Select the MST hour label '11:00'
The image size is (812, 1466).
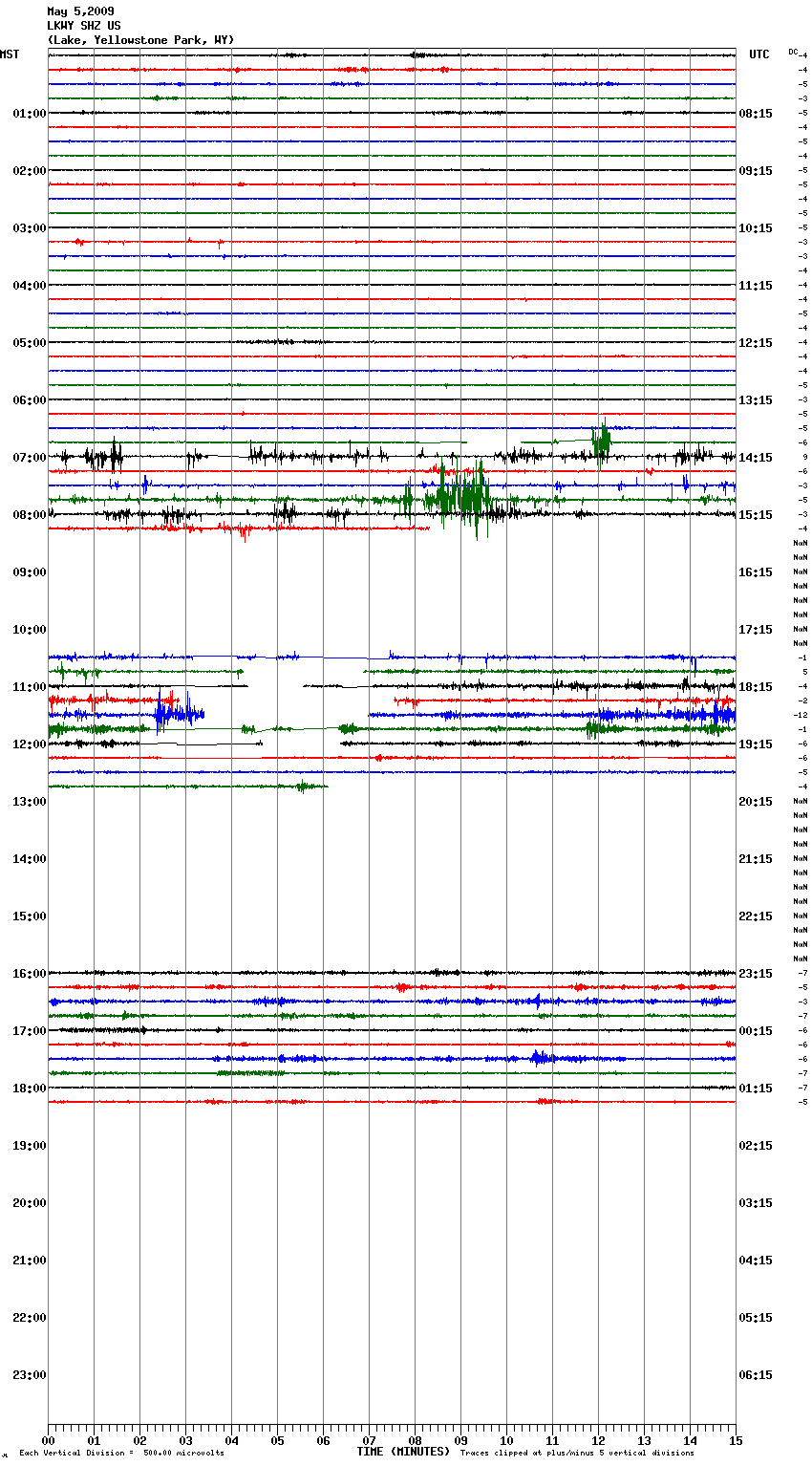point(30,687)
